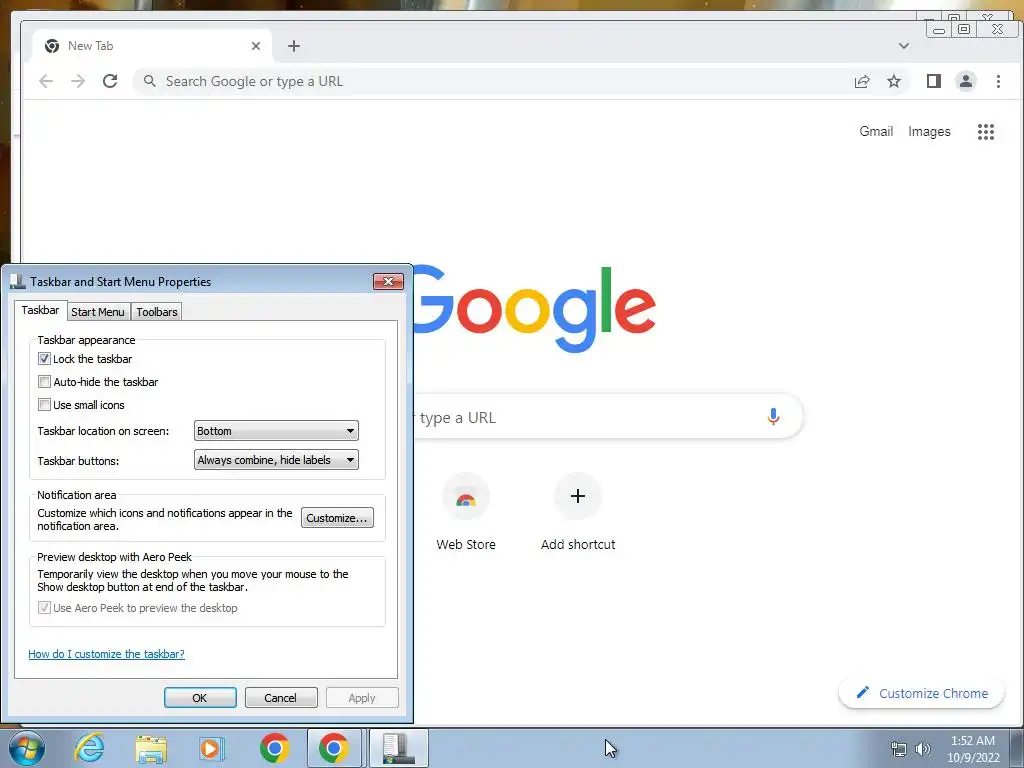Toggle Lock the taskbar checkbox
The height and width of the screenshot is (768, 1024).
[44, 359]
